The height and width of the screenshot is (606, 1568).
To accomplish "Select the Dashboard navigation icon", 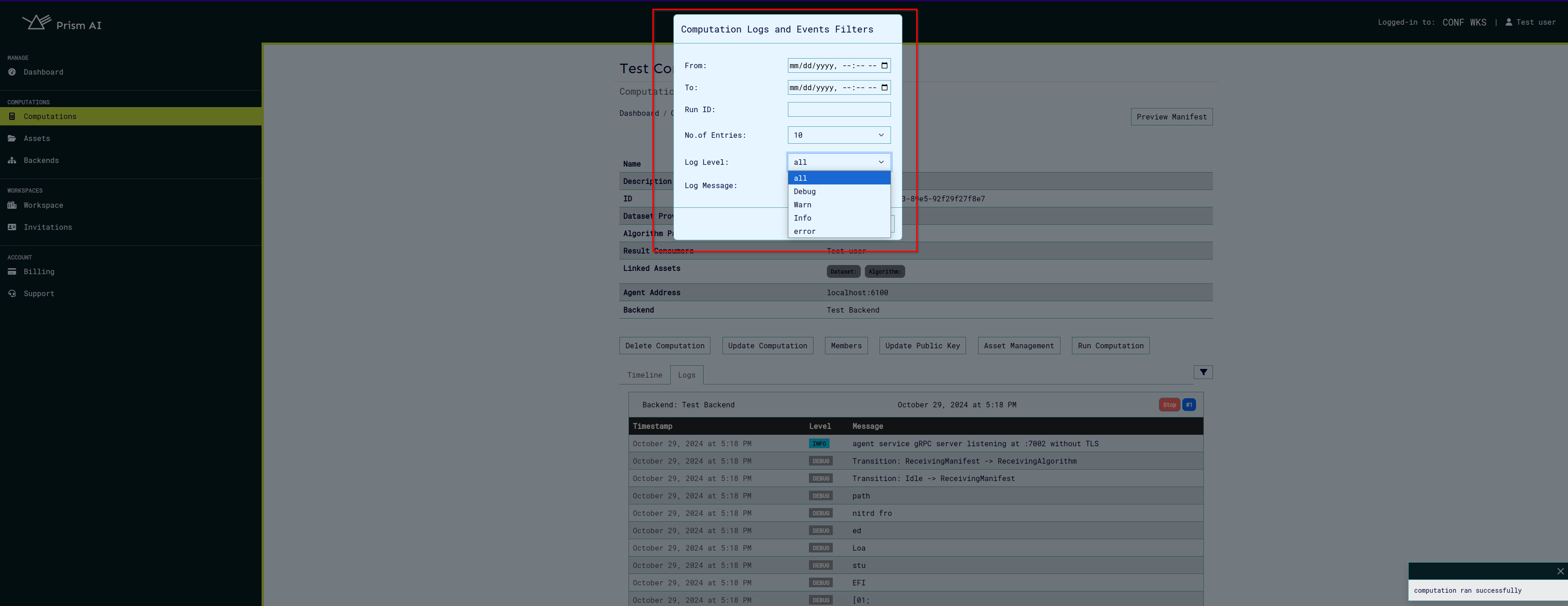I will point(12,71).
